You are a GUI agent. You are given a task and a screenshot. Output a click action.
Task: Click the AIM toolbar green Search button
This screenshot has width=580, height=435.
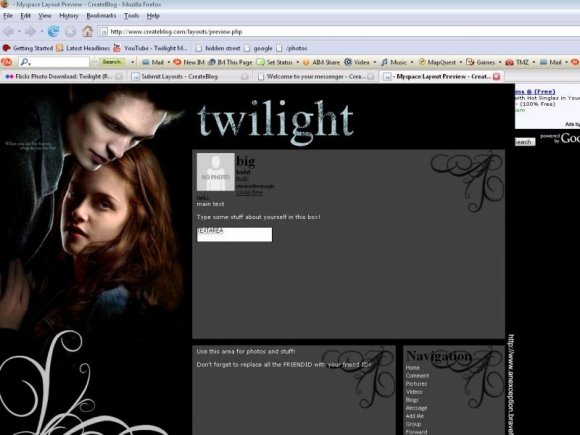pos(111,62)
